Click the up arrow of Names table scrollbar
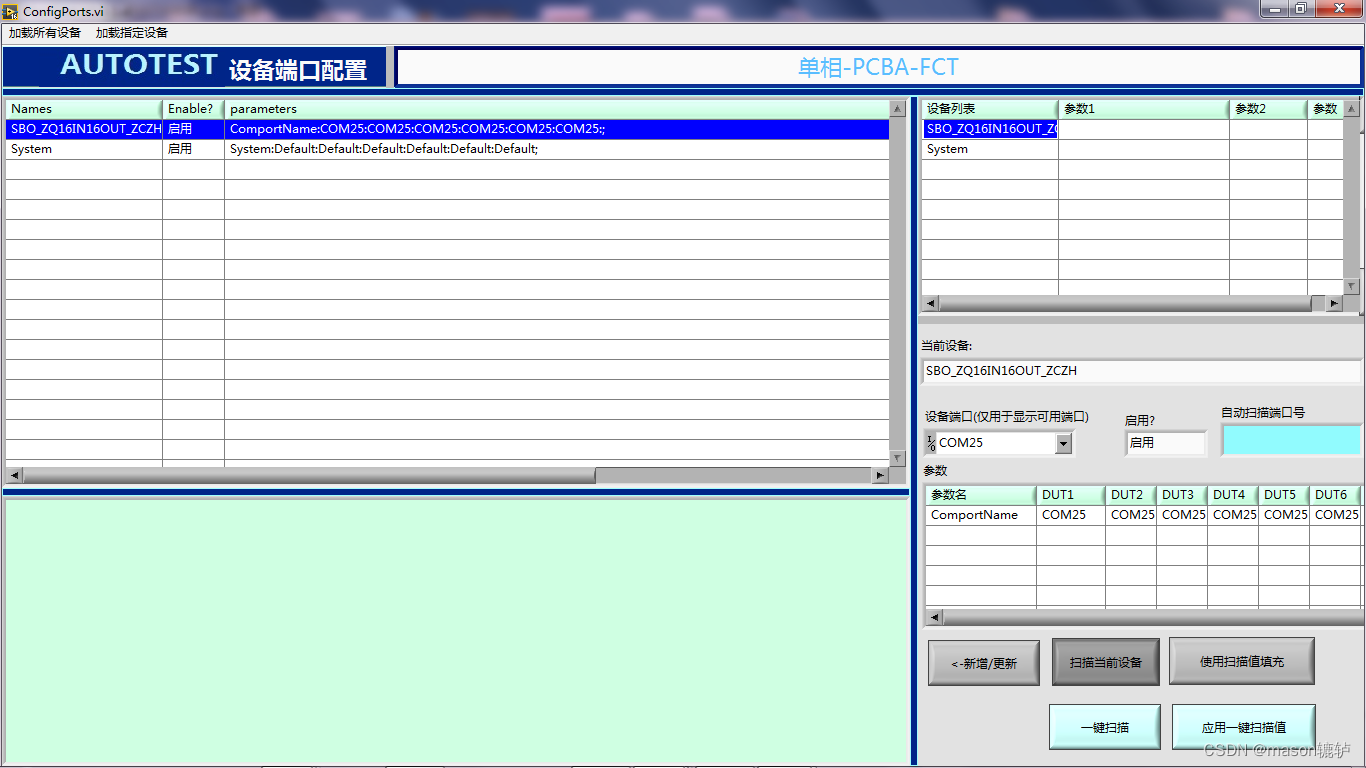The height and width of the screenshot is (768, 1366). [x=897, y=109]
